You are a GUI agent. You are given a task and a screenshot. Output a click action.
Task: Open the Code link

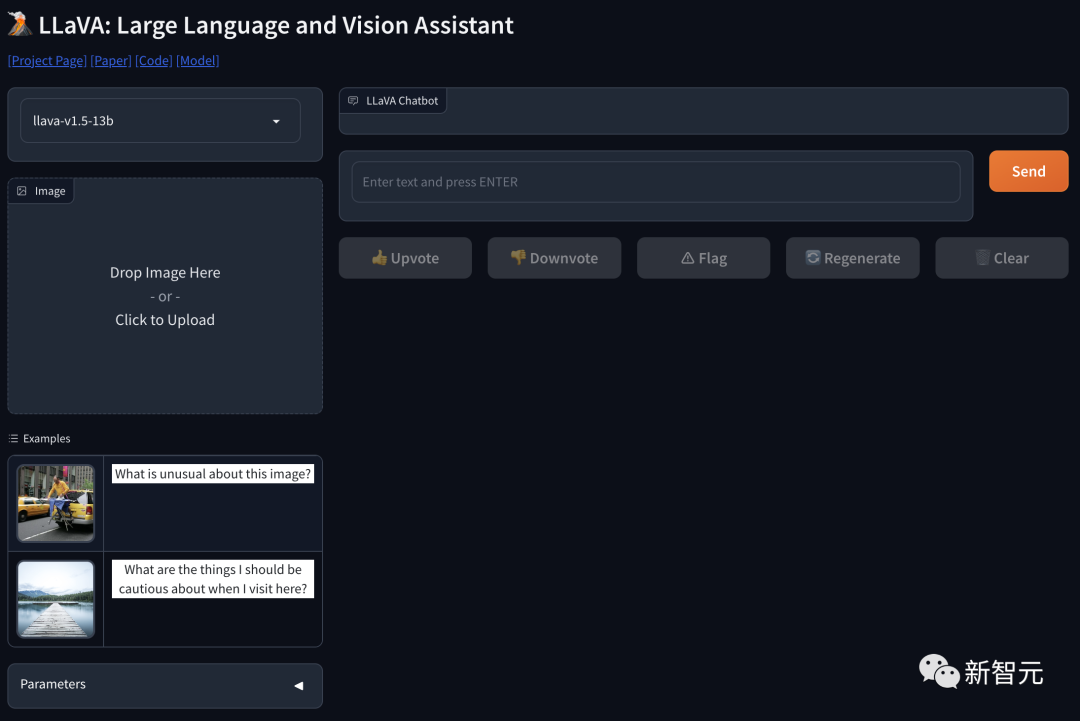pyautogui.click(x=154, y=61)
